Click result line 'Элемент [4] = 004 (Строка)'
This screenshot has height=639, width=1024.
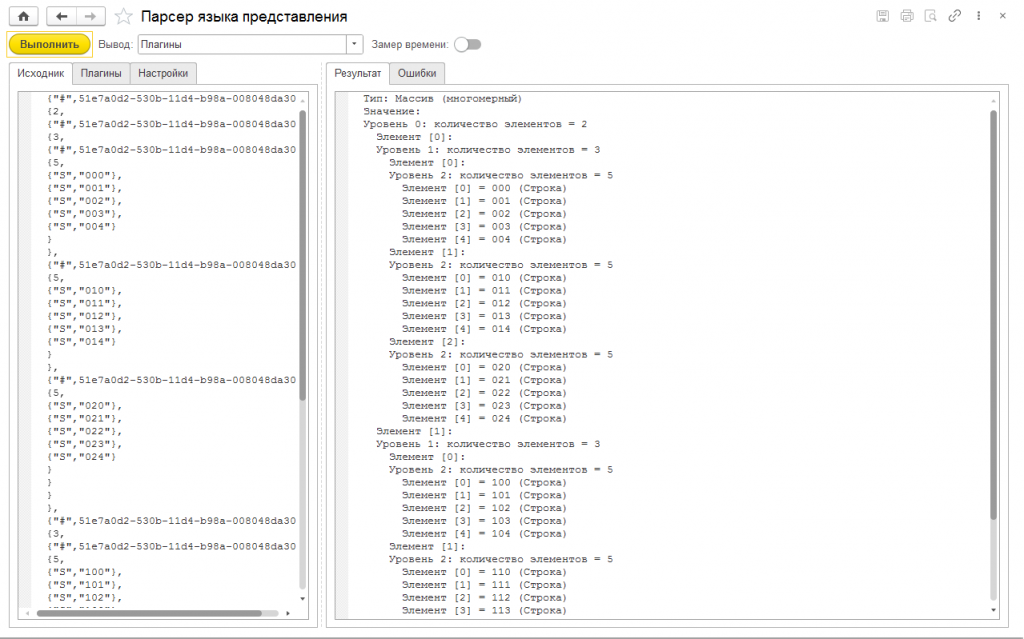tap(484, 239)
